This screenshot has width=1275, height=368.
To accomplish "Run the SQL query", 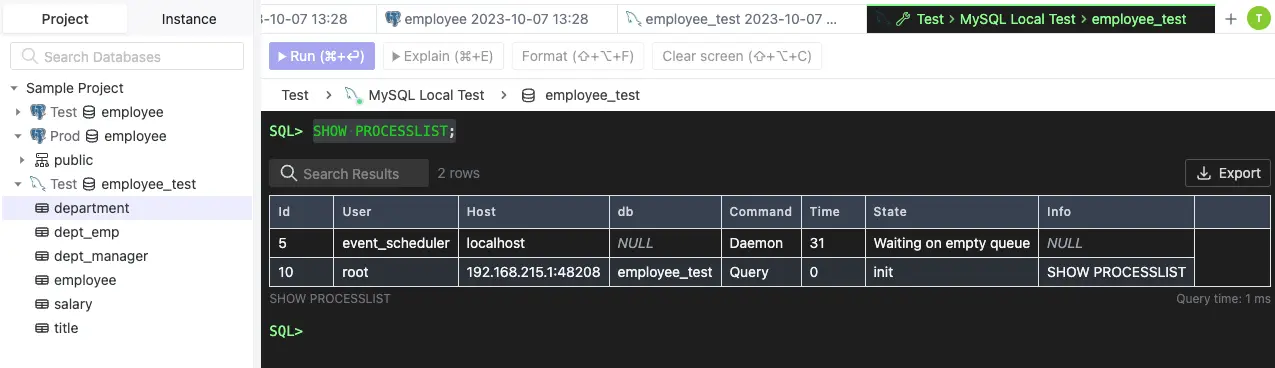I will 322,56.
